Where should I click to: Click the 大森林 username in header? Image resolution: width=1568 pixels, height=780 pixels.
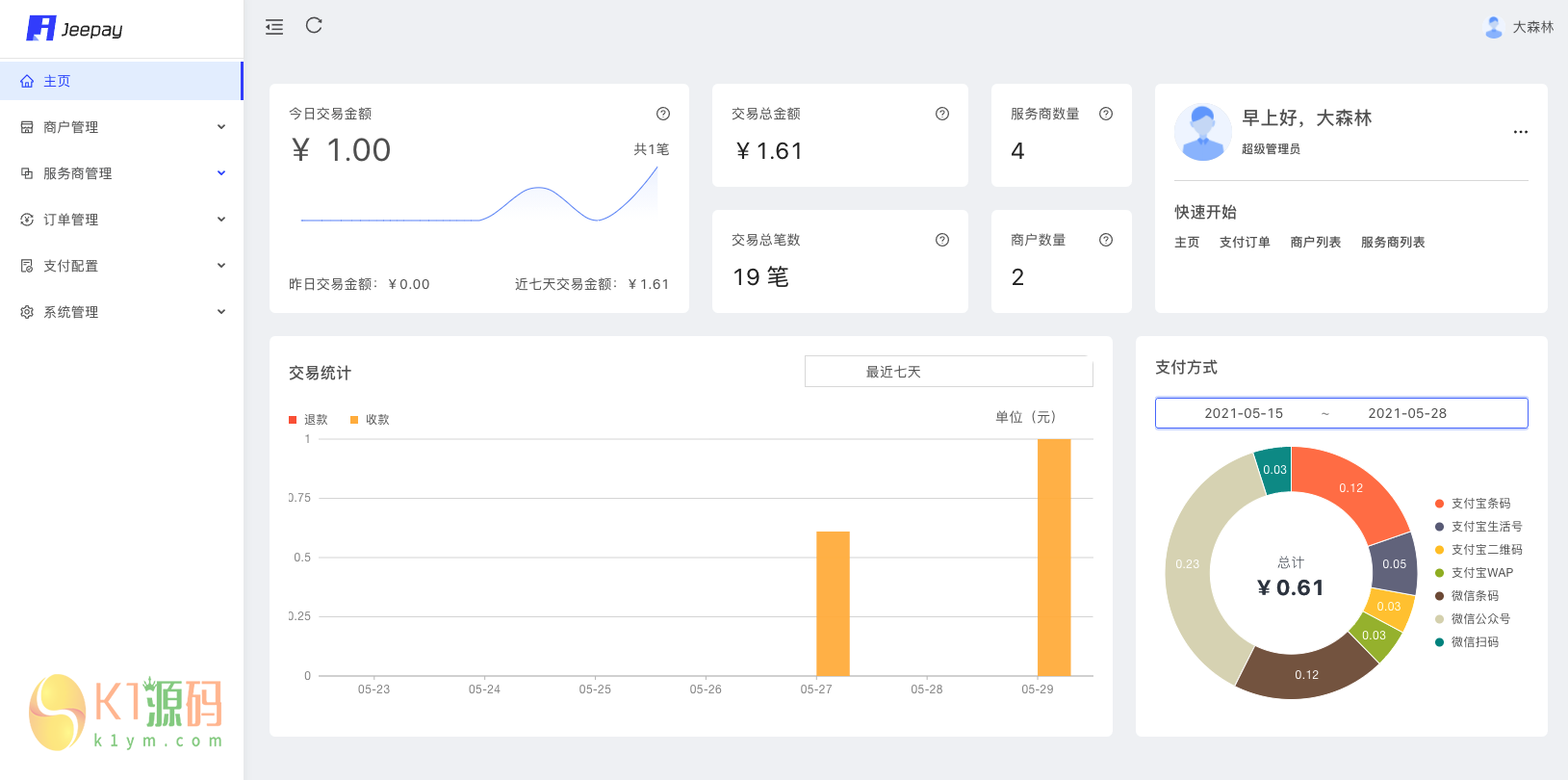1533,27
